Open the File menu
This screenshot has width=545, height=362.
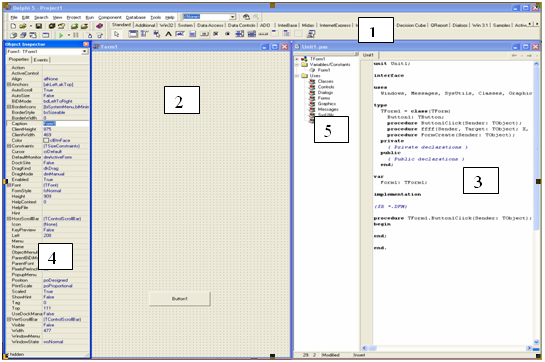click(14, 17)
